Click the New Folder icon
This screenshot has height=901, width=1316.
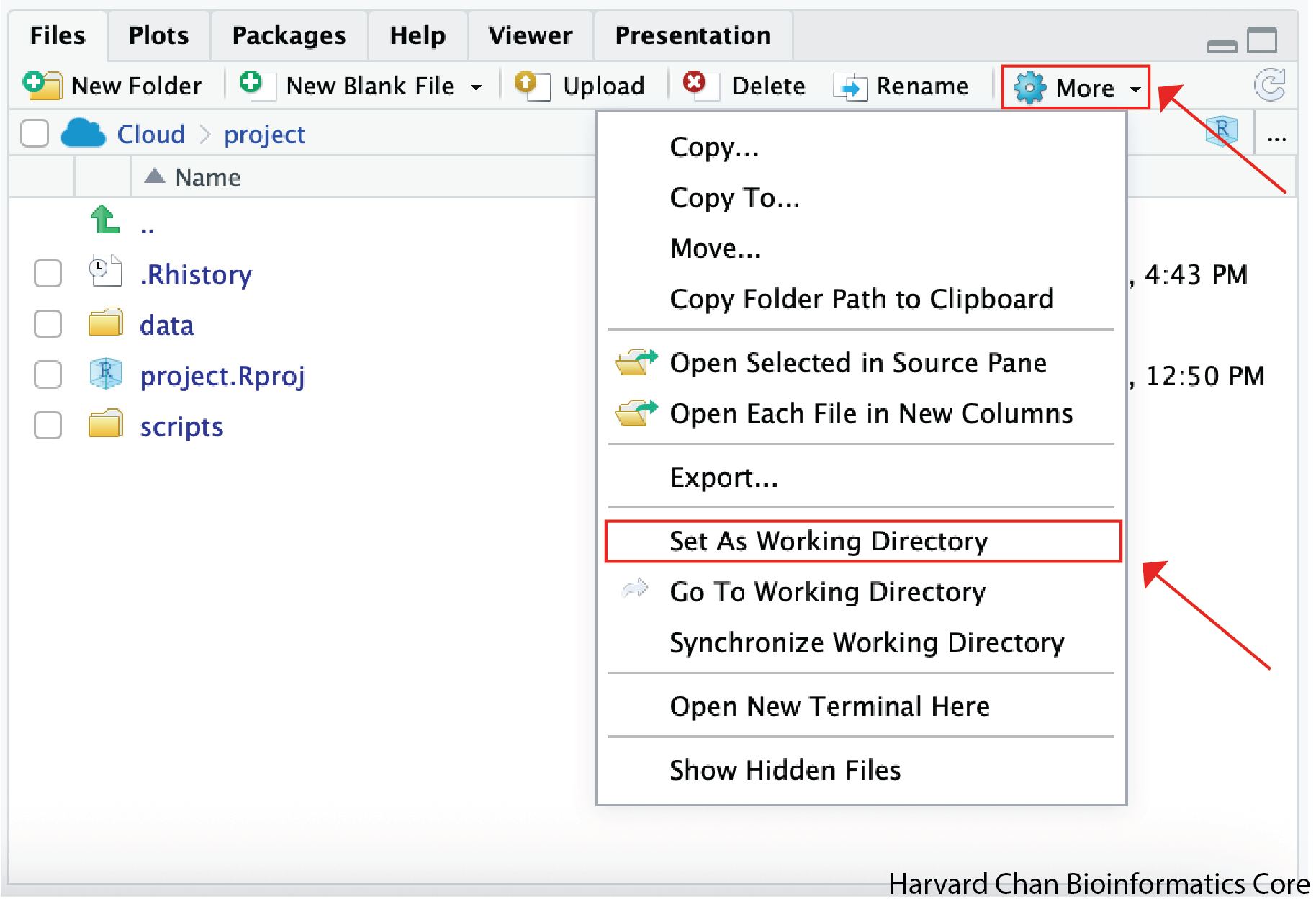click(42, 86)
